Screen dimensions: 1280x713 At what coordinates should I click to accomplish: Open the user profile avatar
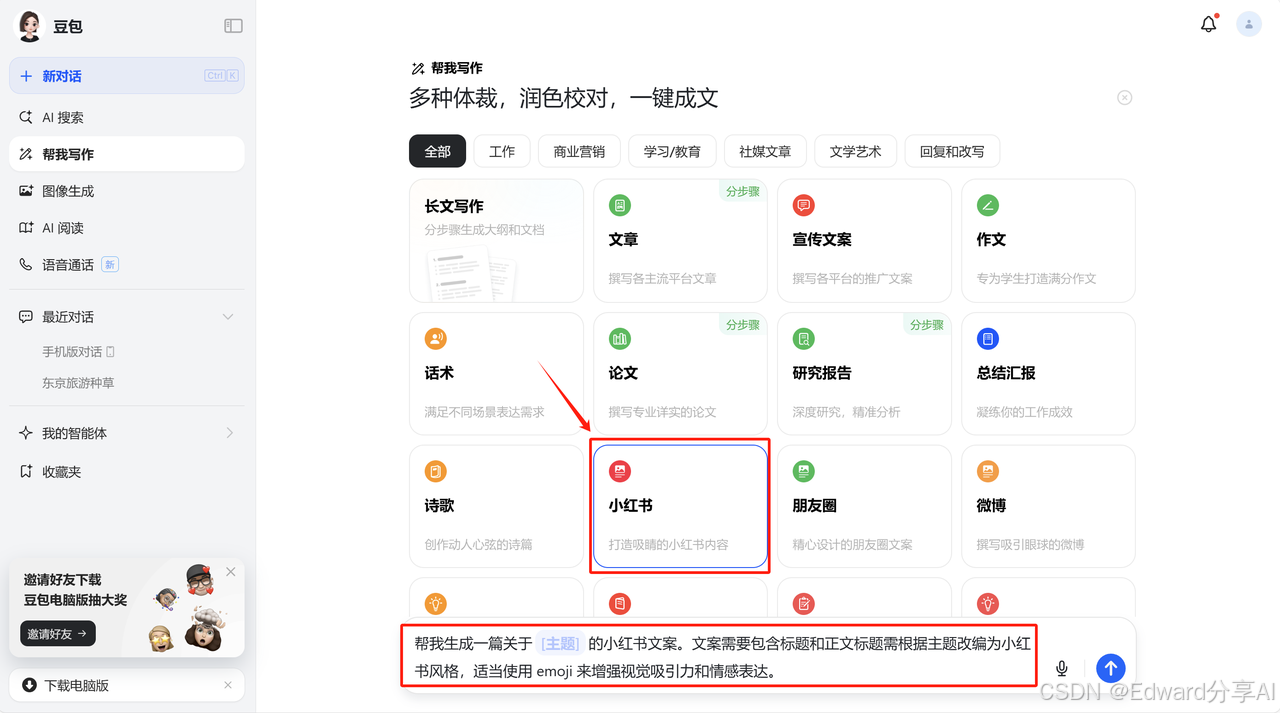(x=1249, y=24)
